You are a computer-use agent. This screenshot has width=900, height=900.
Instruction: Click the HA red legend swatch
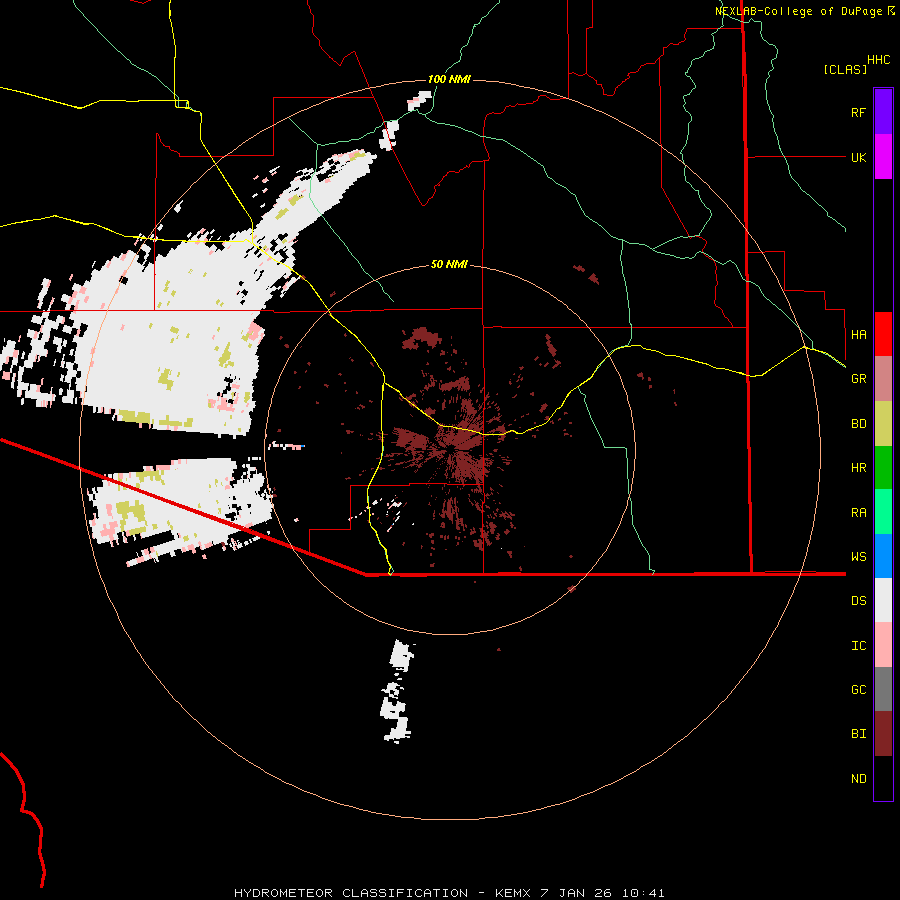tap(883, 334)
